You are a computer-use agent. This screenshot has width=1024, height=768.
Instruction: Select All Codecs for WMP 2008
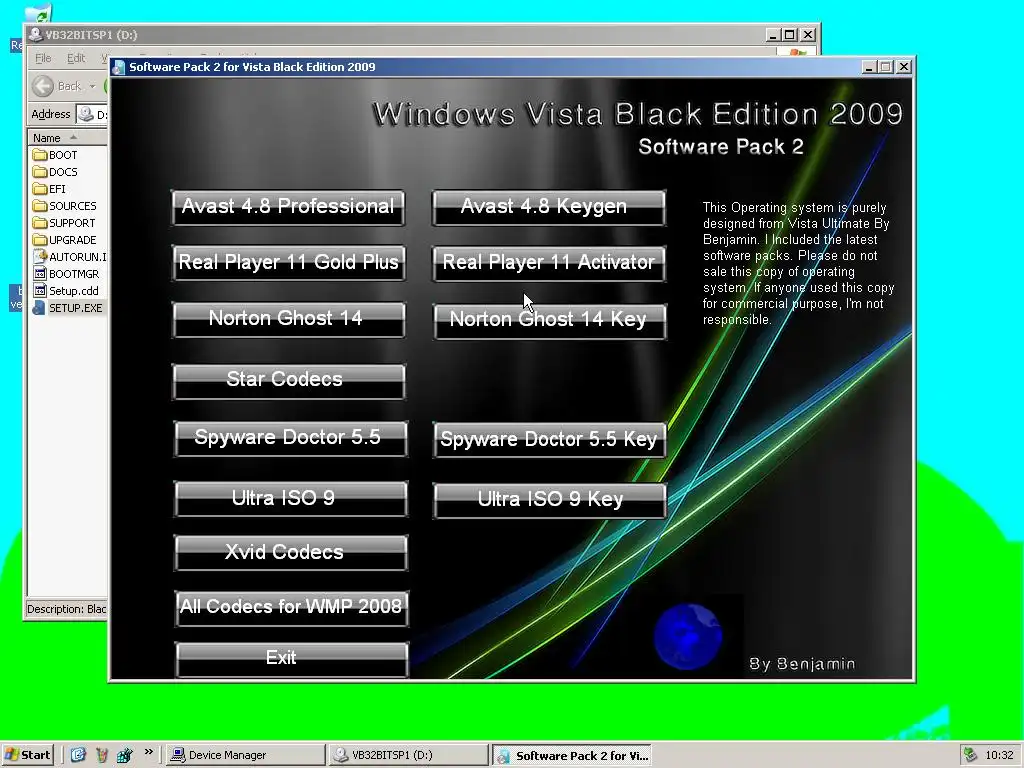click(291, 609)
